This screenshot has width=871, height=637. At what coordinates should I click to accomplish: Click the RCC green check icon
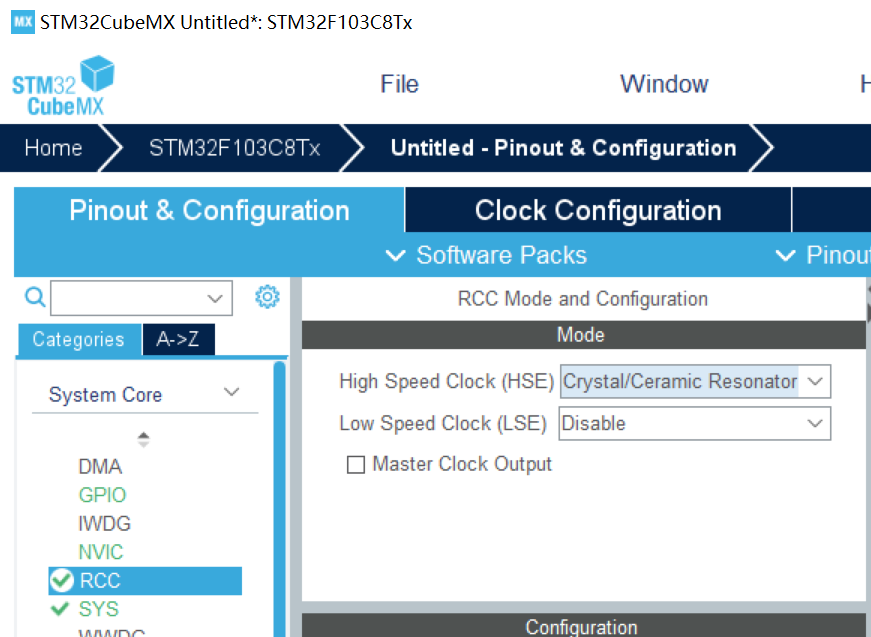(x=62, y=580)
